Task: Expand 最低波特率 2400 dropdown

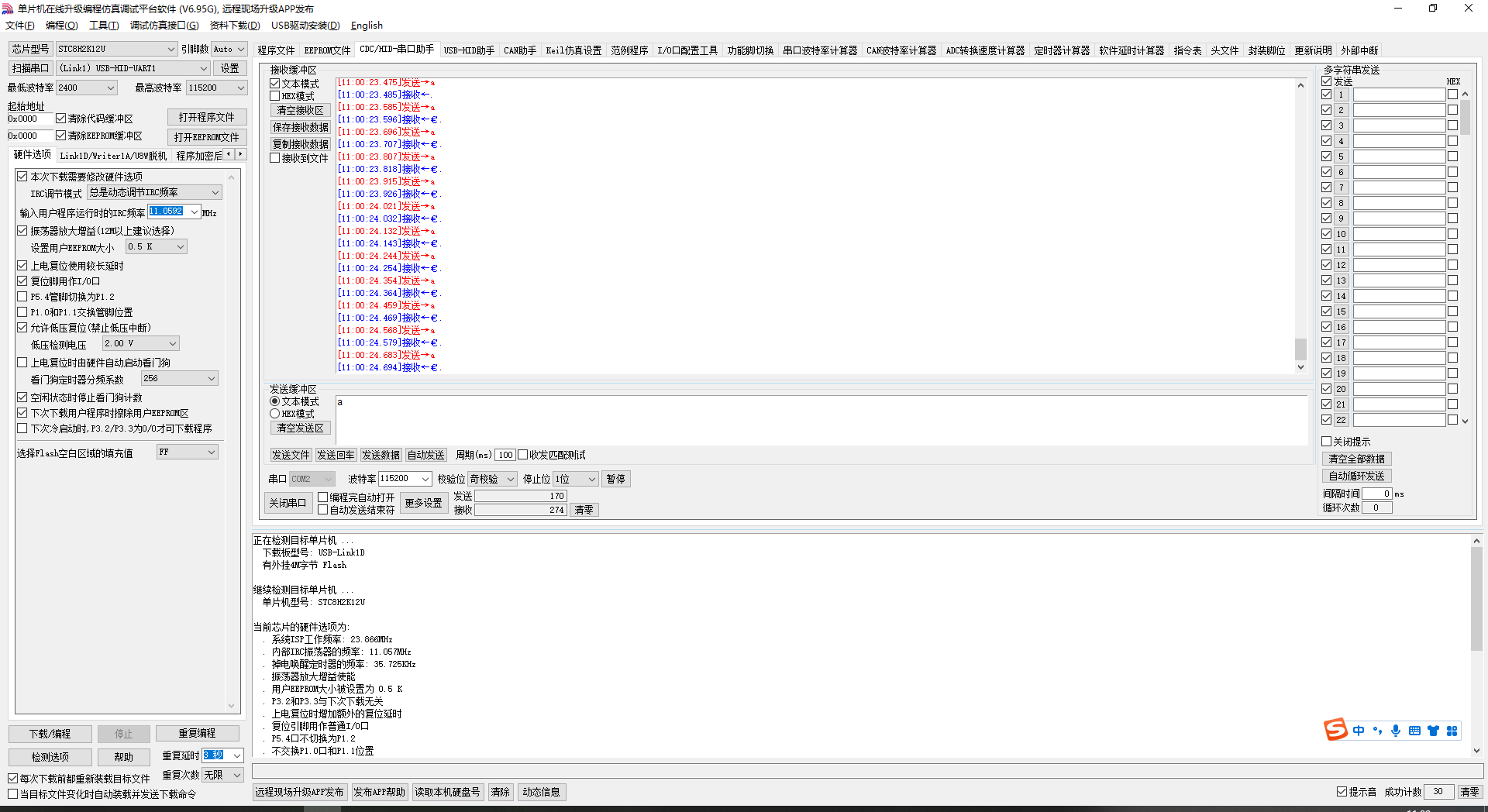Action: pyautogui.click(x=110, y=88)
